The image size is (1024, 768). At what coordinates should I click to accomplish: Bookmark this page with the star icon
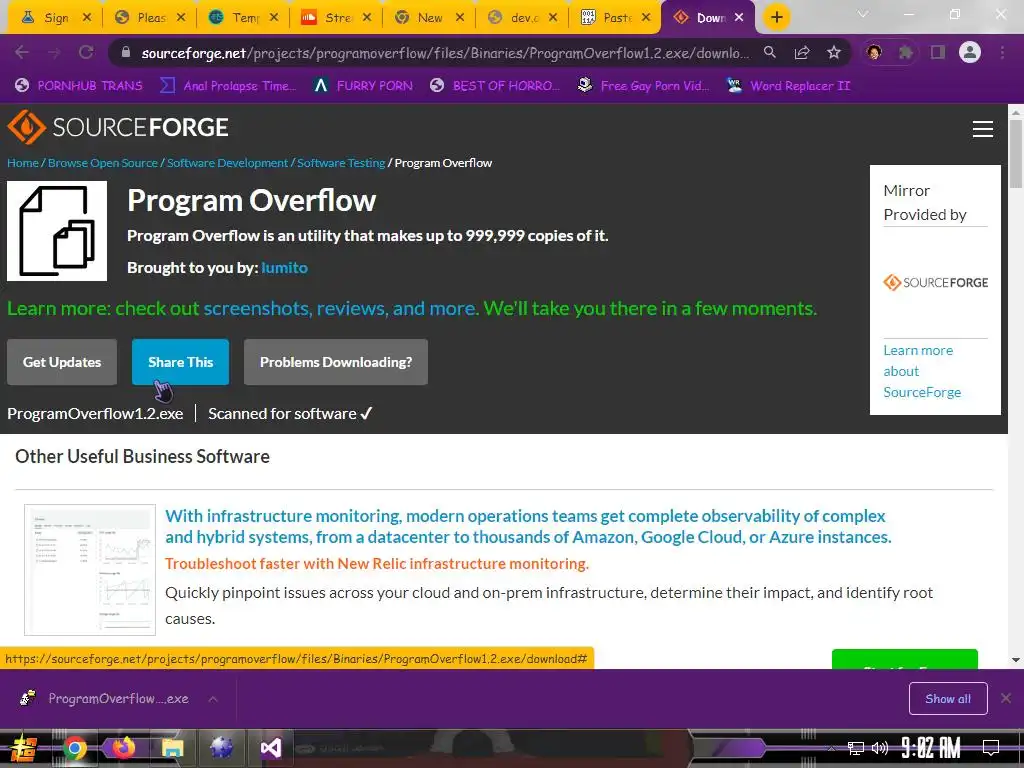pos(834,52)
